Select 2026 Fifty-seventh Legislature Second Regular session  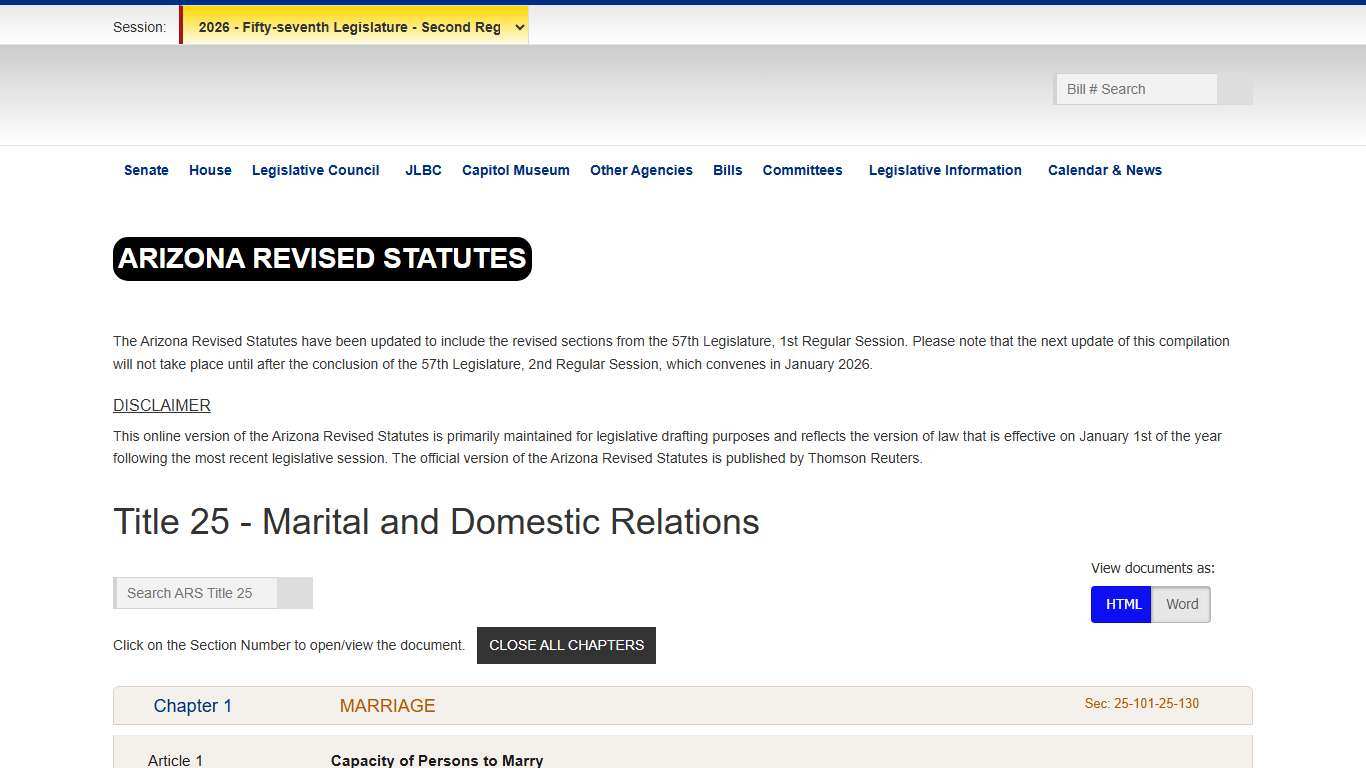click(354, 26)
